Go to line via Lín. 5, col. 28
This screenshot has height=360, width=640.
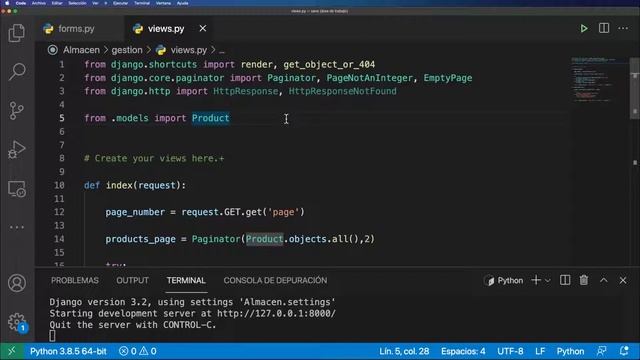click(x=404, y=351)
